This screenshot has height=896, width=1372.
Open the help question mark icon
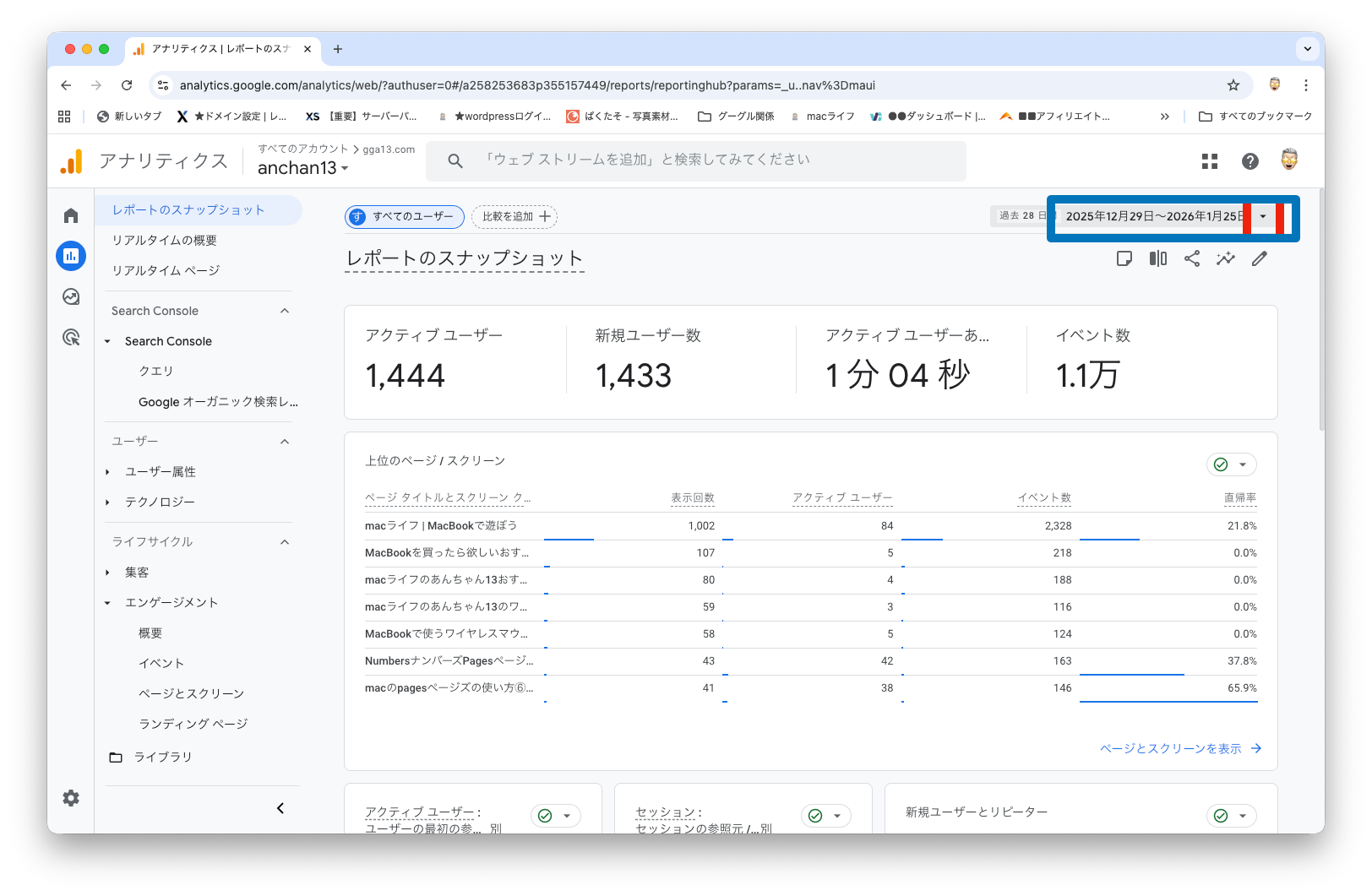click(1249, 161)
